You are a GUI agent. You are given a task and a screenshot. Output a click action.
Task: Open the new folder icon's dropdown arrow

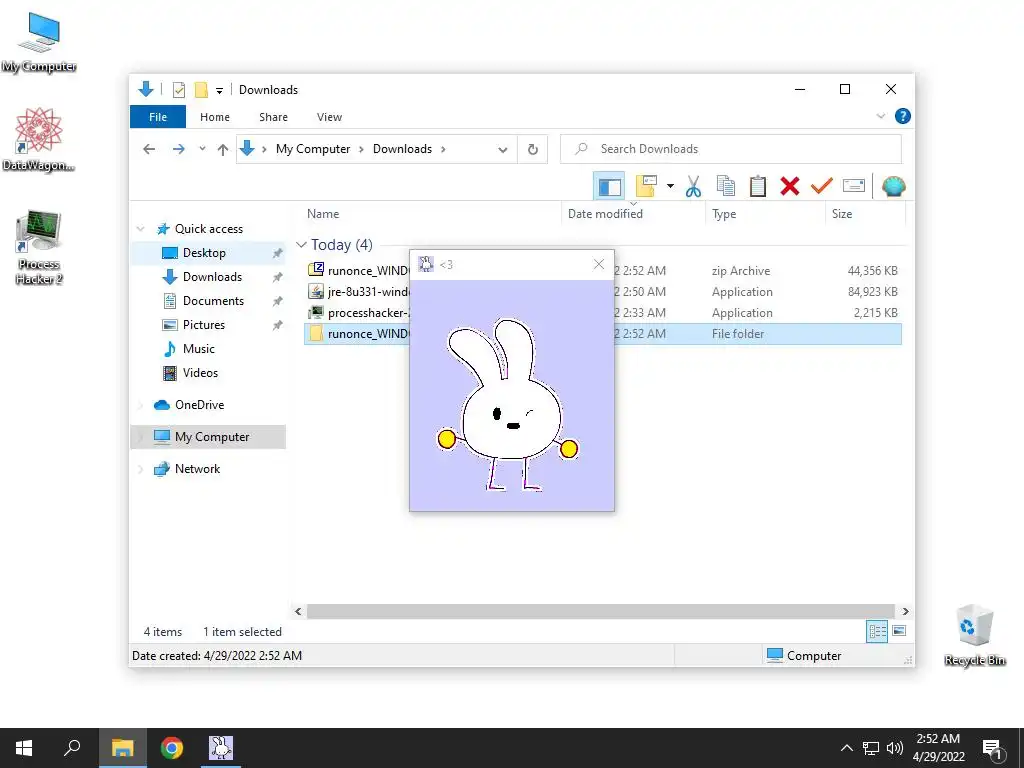pos(670,187)
